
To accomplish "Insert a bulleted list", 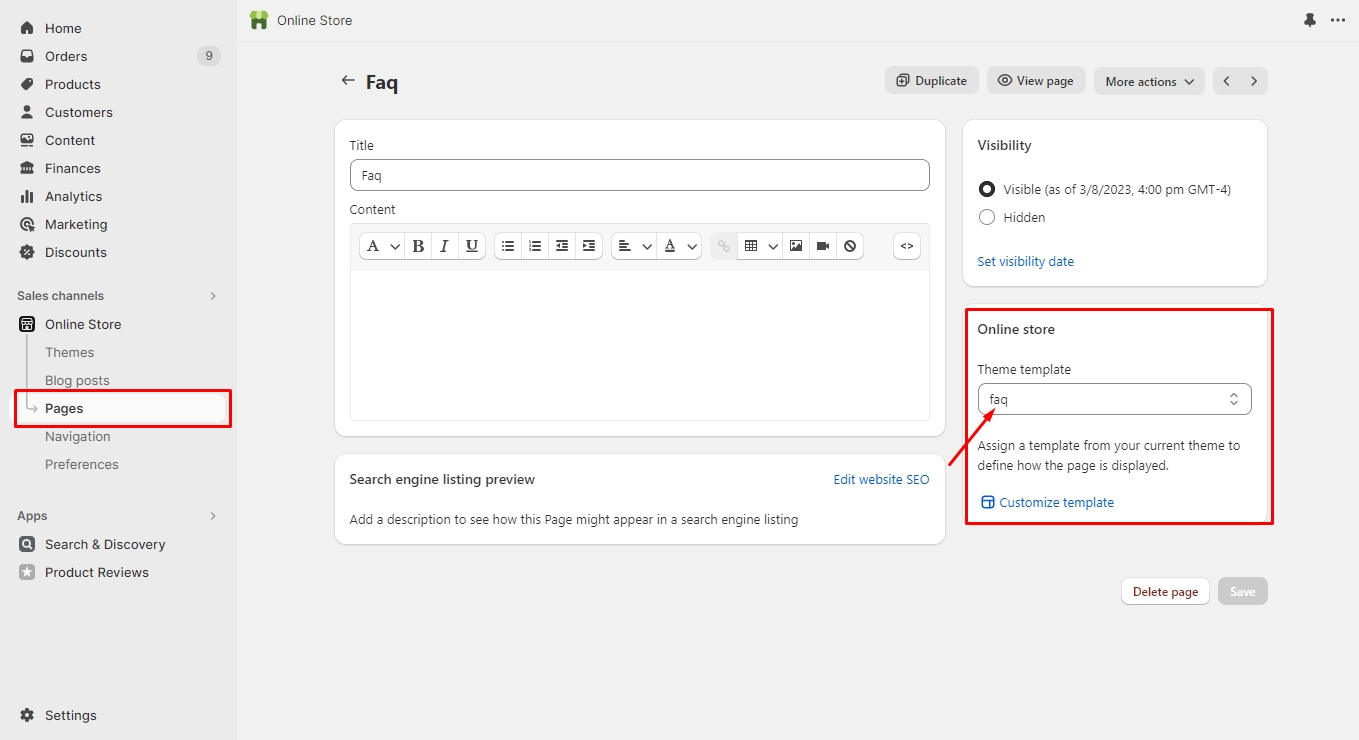I will coord(508,246).
